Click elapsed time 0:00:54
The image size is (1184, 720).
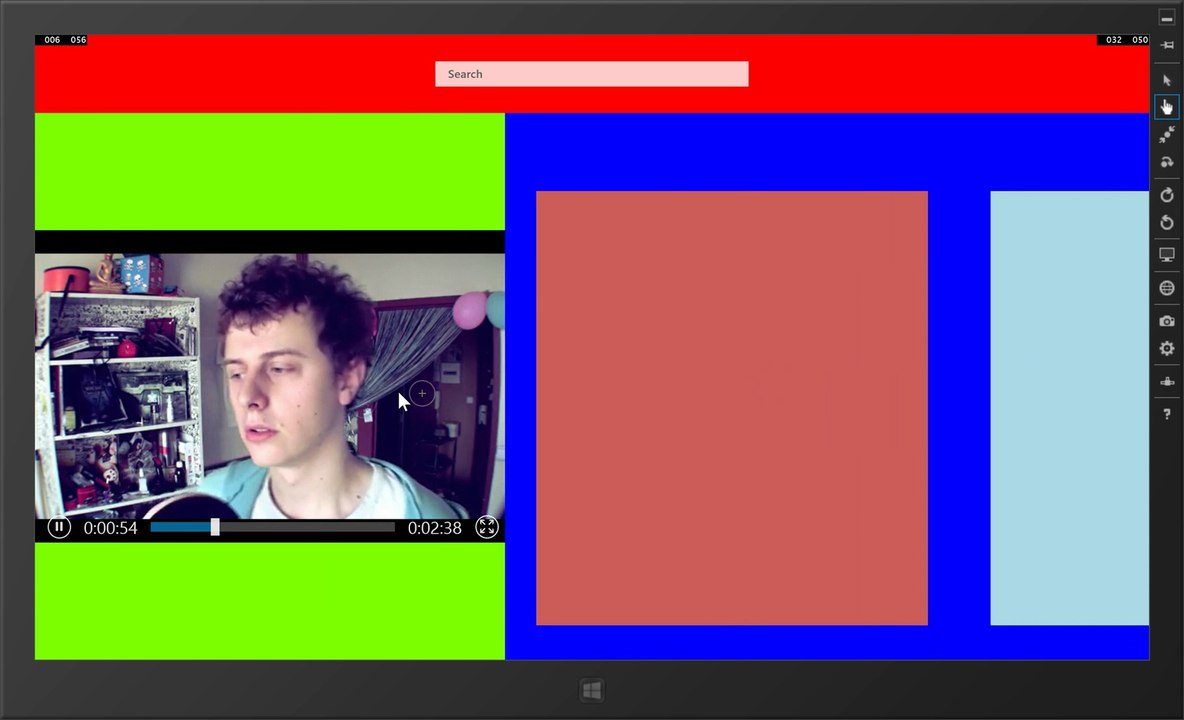tap(110, 528)
